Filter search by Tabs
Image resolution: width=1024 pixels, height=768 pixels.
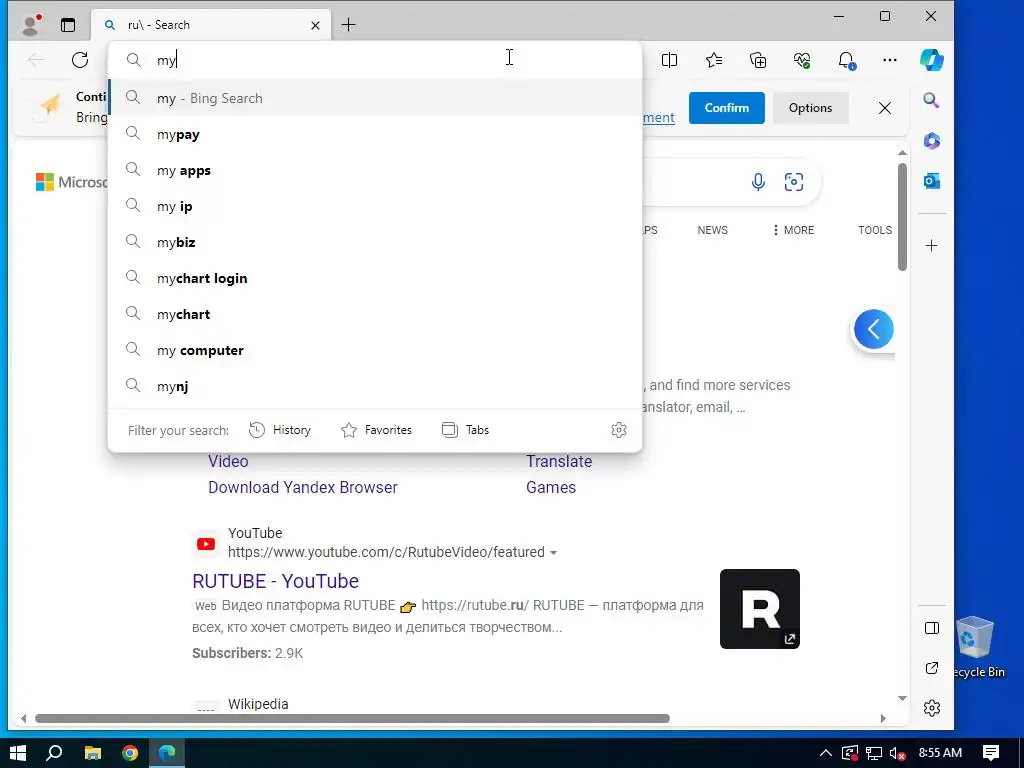click(466, 430)
